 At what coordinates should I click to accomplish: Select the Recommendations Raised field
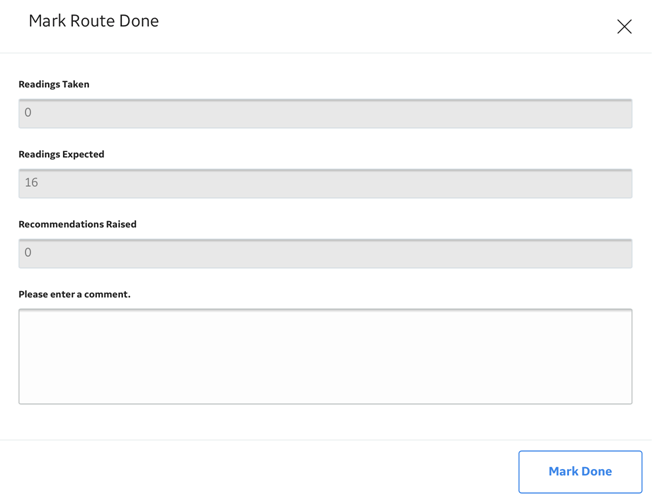click(x=325, y=253)
